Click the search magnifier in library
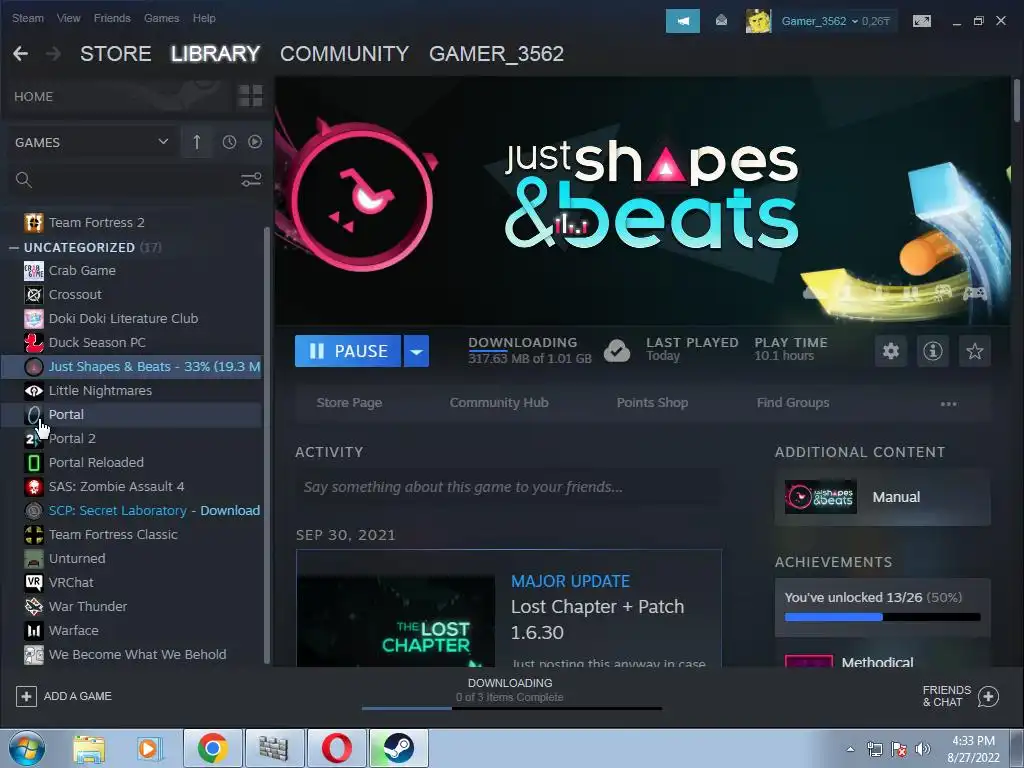This screenshot has width=1024, height=768. [24, 180]
